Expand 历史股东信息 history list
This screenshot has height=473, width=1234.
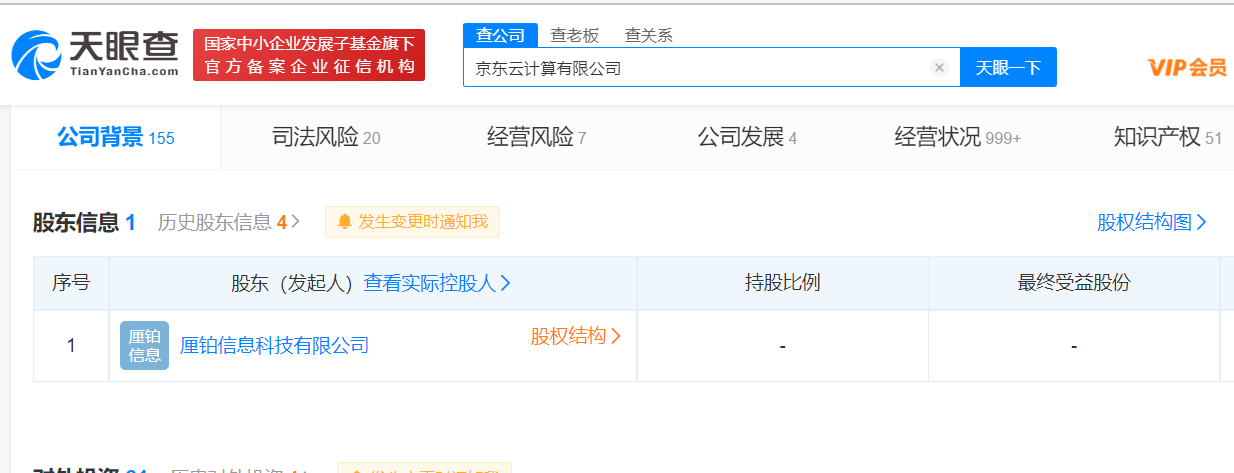tap(228, 222)
